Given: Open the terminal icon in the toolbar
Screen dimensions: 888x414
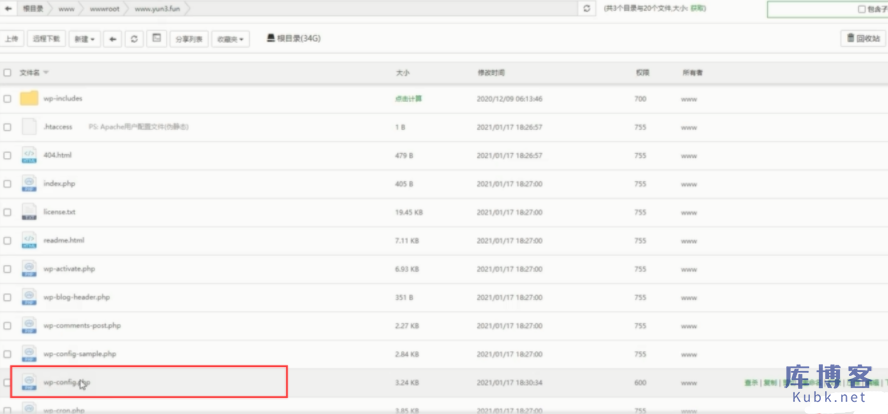Looking at the screenshot, I should pyautogui.click(x=156, y=39).
